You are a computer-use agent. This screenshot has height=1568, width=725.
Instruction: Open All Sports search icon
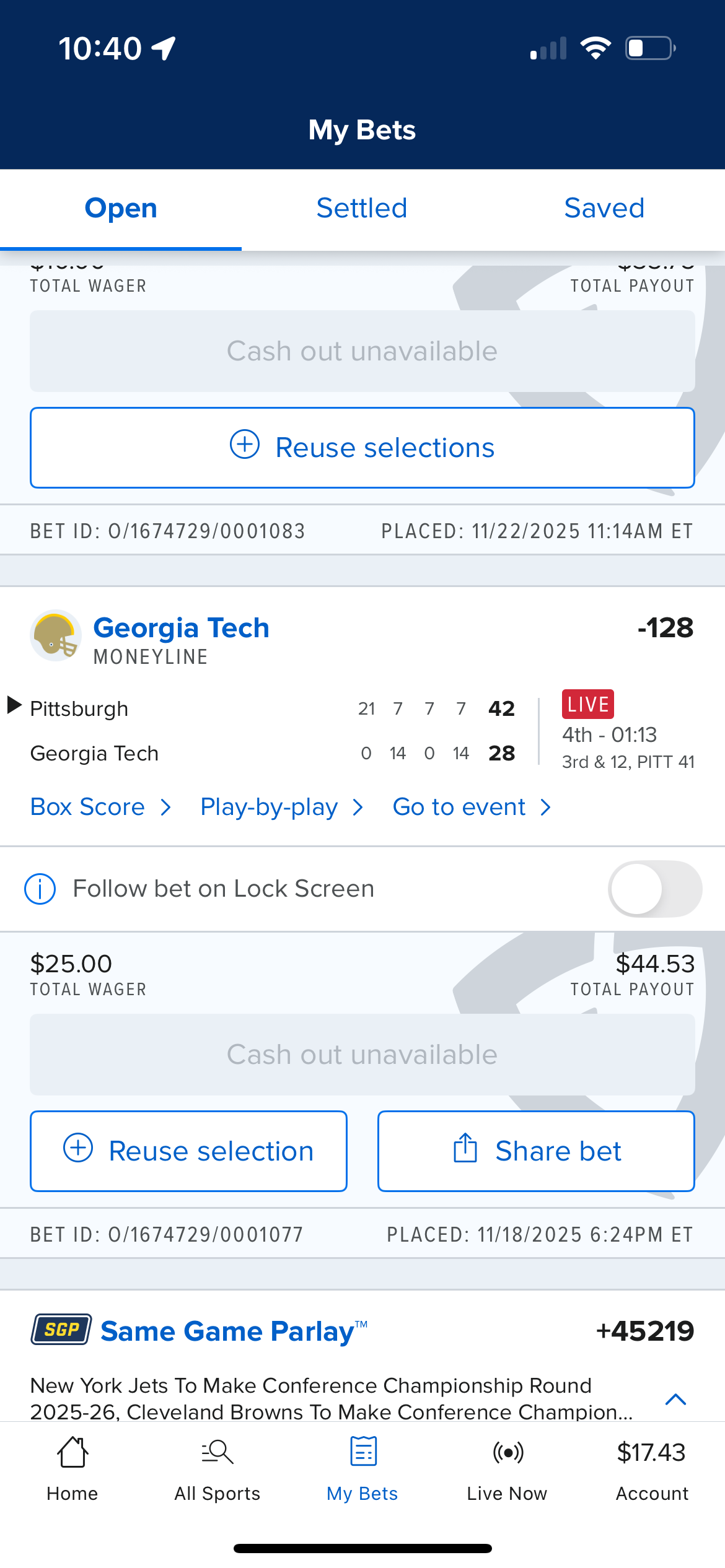(217, 1453)
